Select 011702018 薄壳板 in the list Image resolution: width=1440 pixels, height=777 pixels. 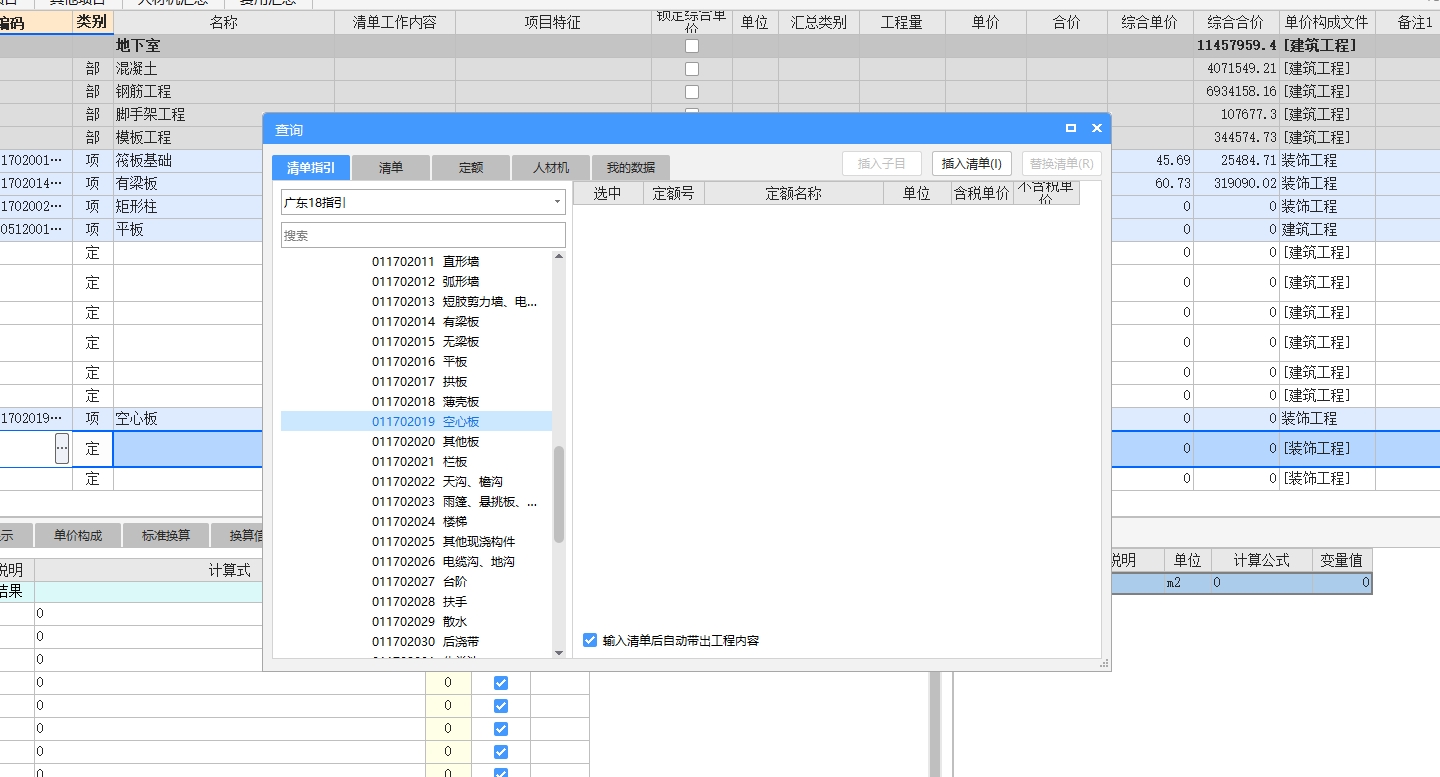425,401
